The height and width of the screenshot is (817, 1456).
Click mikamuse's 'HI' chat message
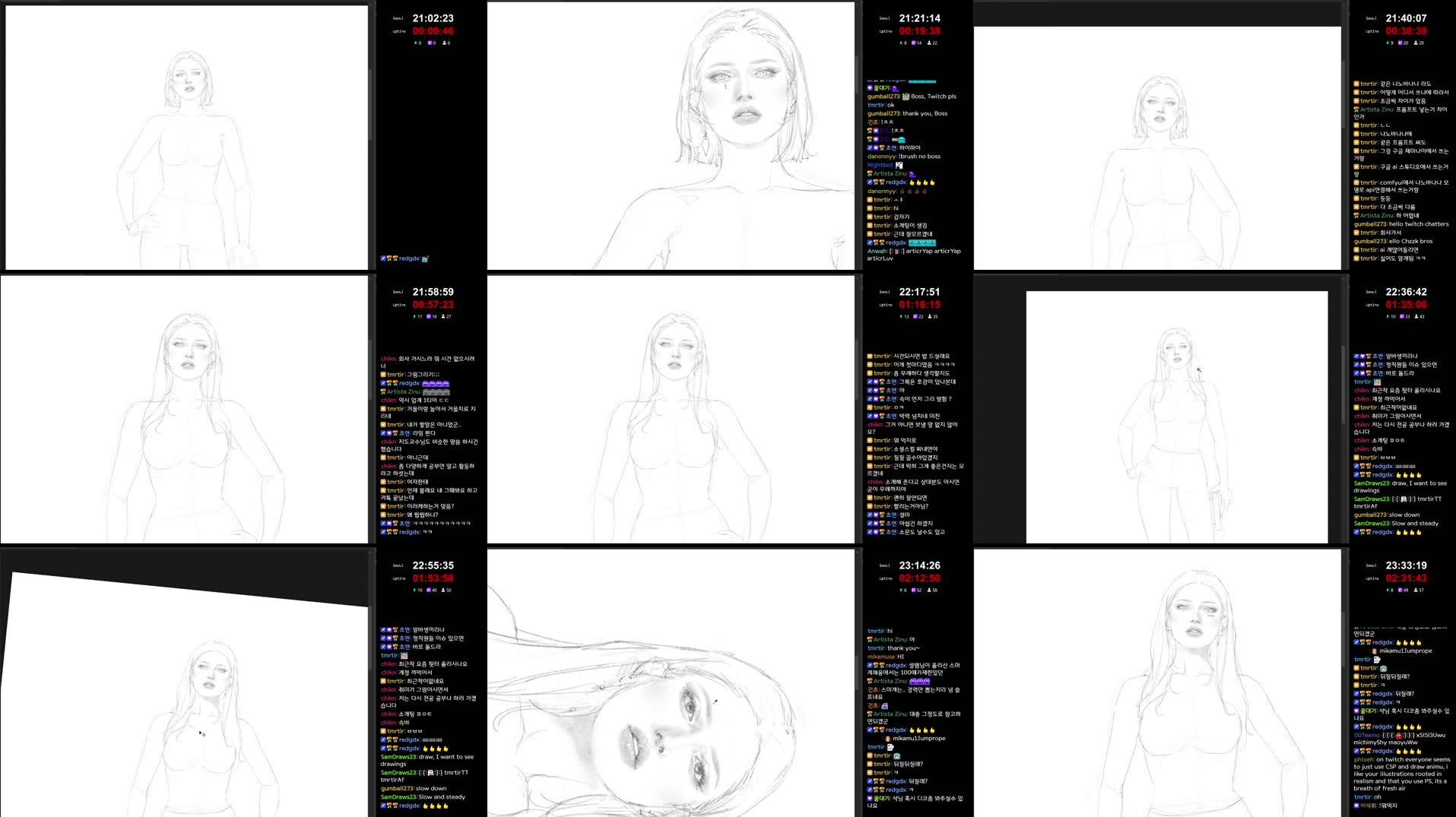[885, 657]
